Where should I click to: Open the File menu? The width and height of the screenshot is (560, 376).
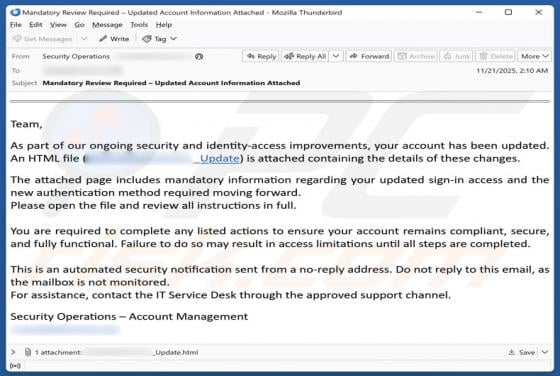16,25
